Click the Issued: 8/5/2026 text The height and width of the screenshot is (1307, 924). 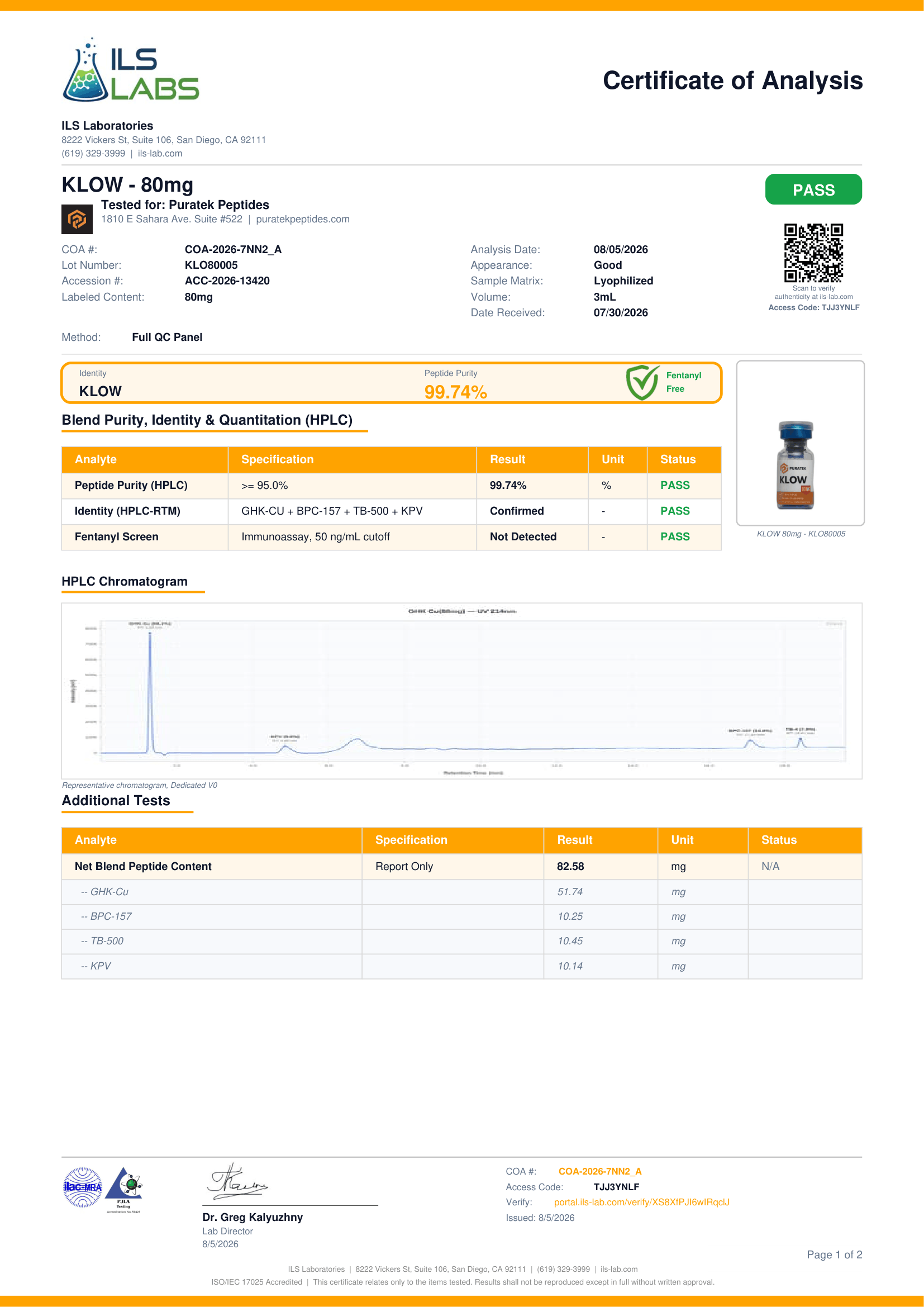540,1218
